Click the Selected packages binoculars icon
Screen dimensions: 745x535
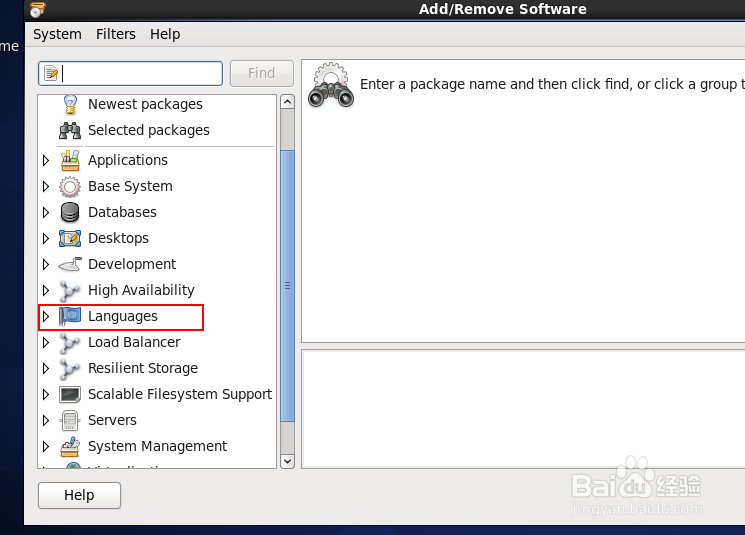pyautogui.click(x=70, y=130)
